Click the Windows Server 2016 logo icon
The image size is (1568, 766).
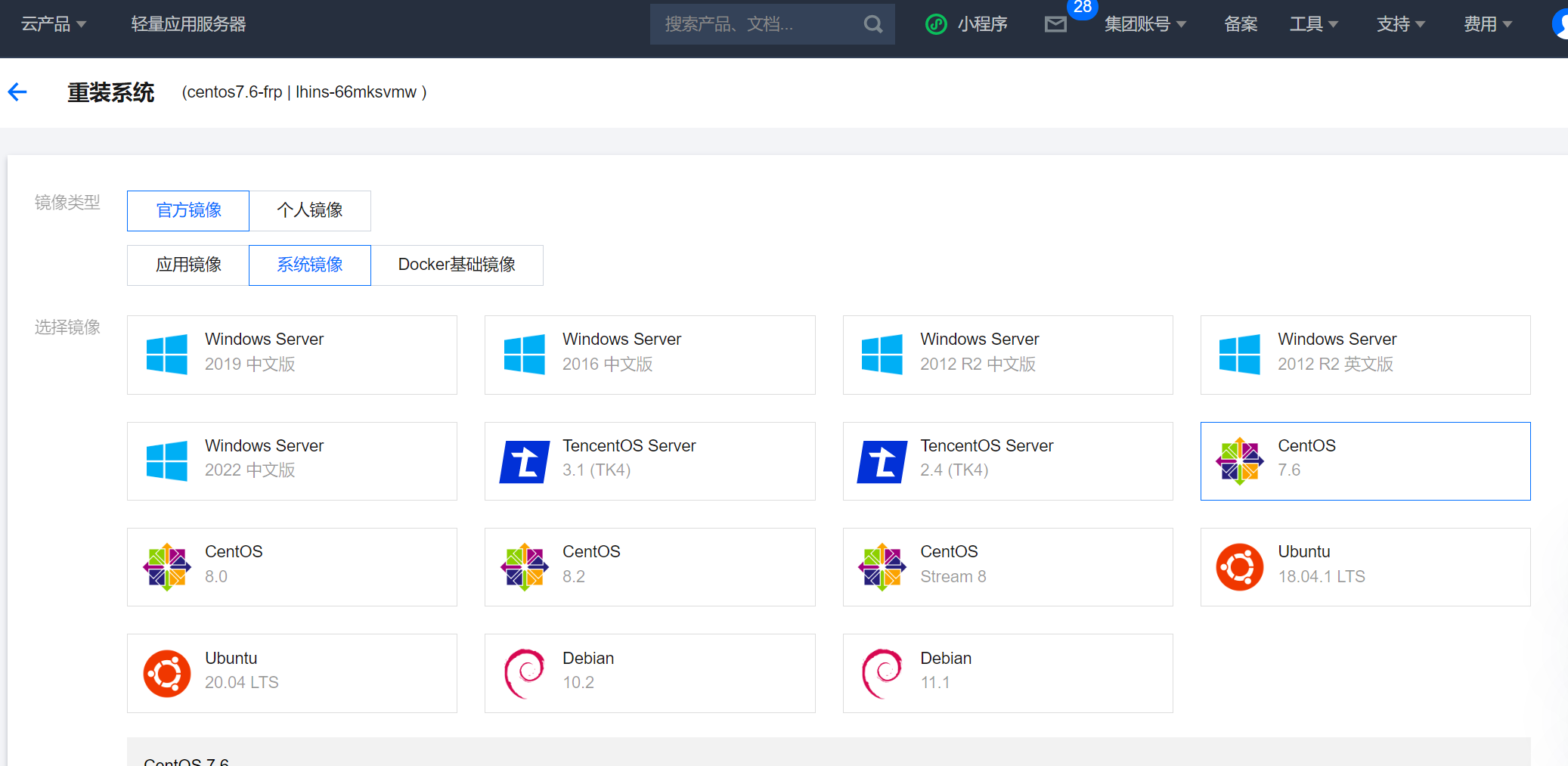pyautogui.click(x=525, y=355)
